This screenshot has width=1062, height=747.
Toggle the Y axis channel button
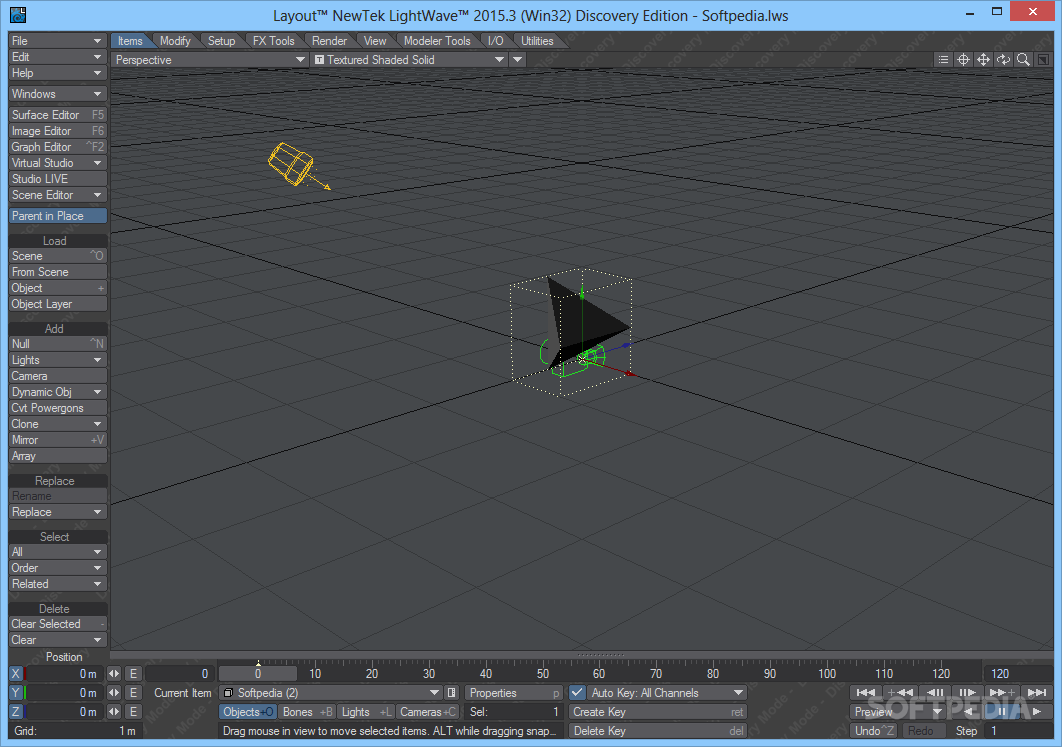pyautogui.click(x=17, y=692)
